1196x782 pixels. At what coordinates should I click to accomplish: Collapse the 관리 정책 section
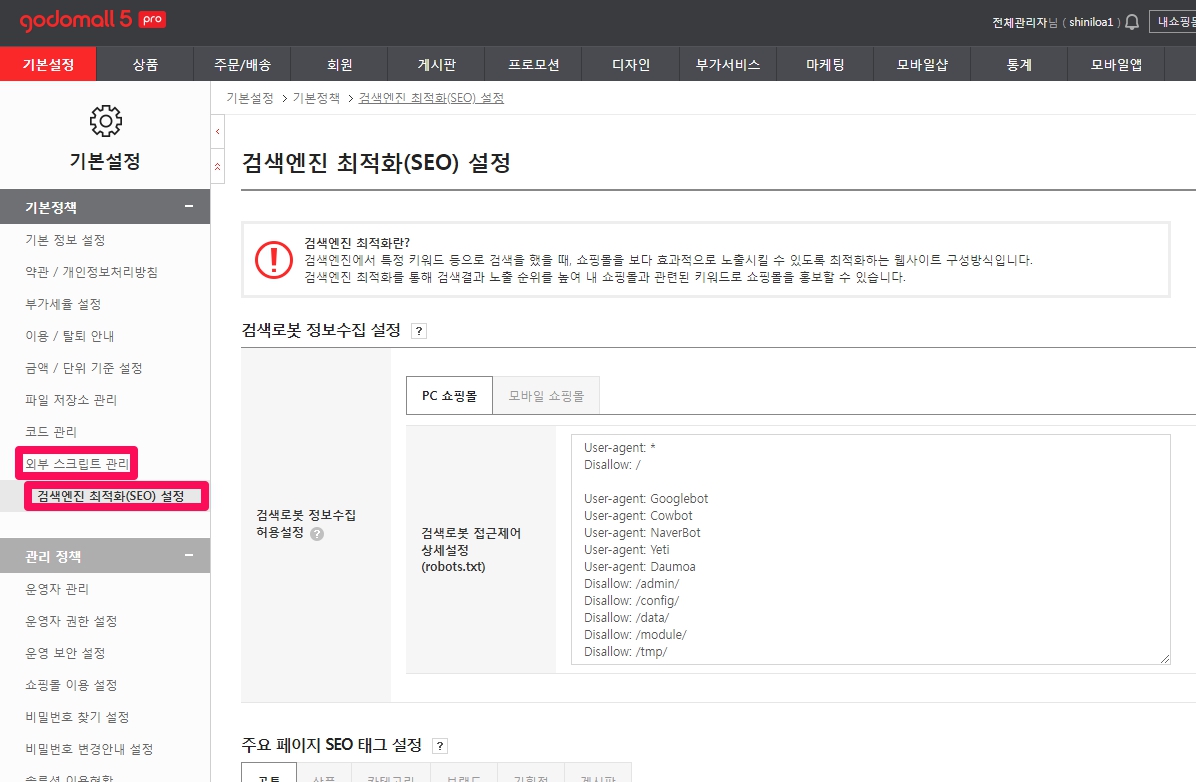point(189,556)
